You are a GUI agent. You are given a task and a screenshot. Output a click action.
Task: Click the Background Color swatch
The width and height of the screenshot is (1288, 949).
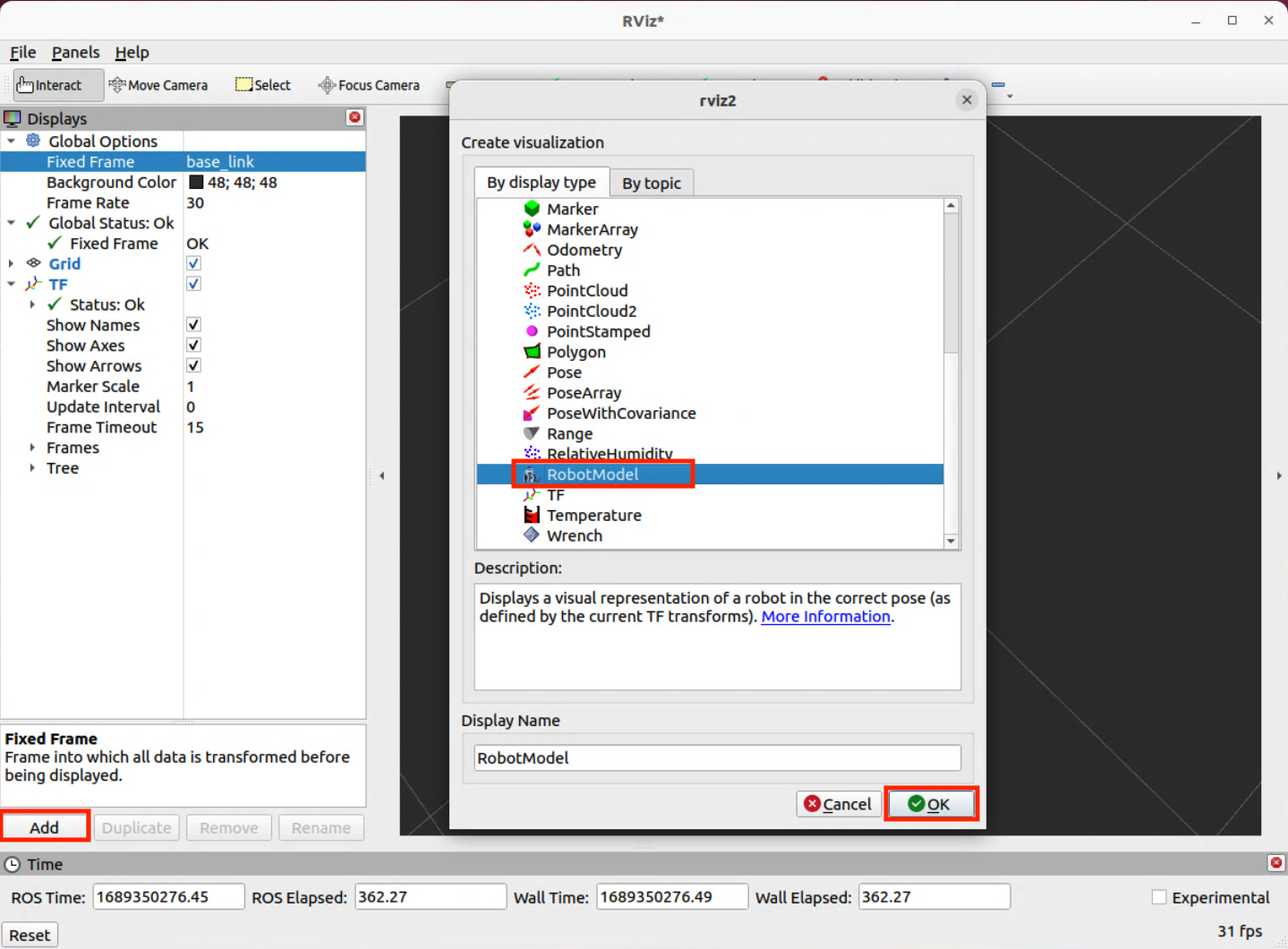click(x=196, y=182)
